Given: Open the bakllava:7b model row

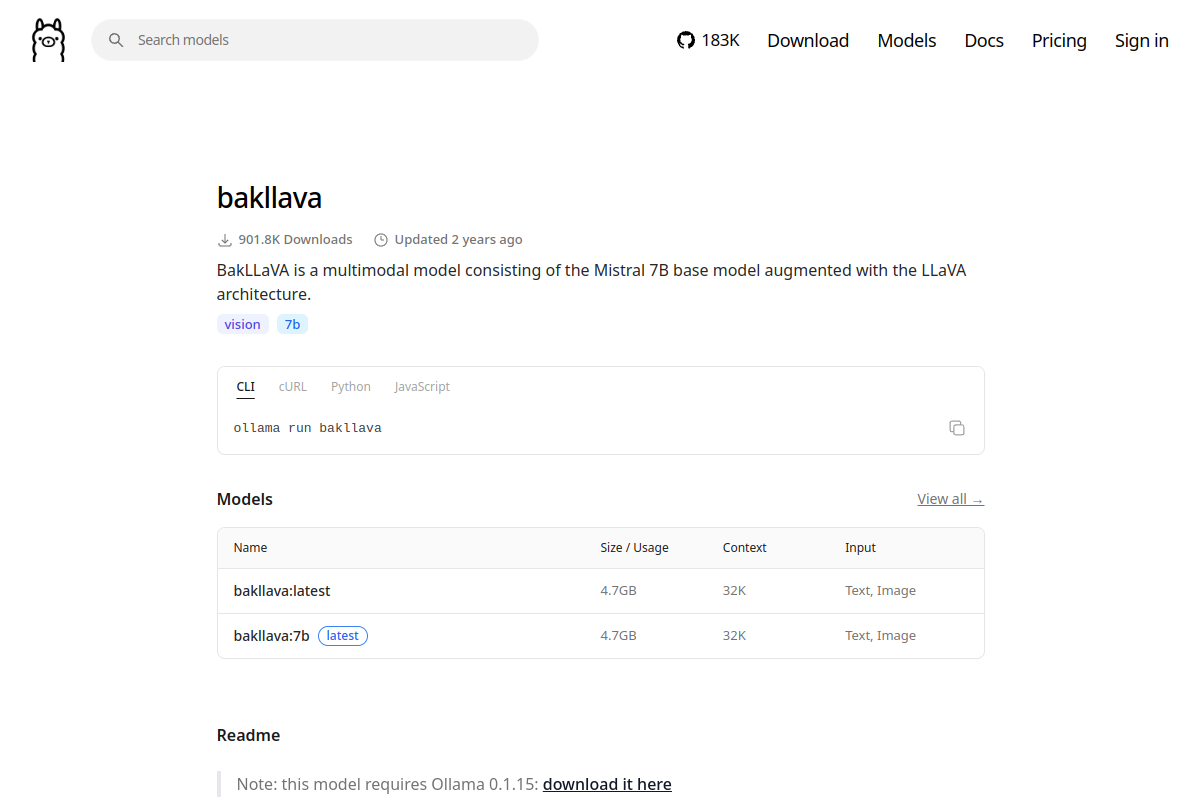Looking at the screenshot, I should coord(601,636).
